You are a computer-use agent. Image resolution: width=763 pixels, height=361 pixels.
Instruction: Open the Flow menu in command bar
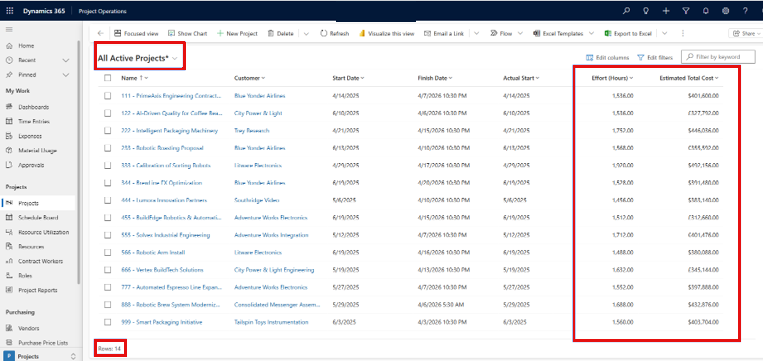[x=506, y=34]
